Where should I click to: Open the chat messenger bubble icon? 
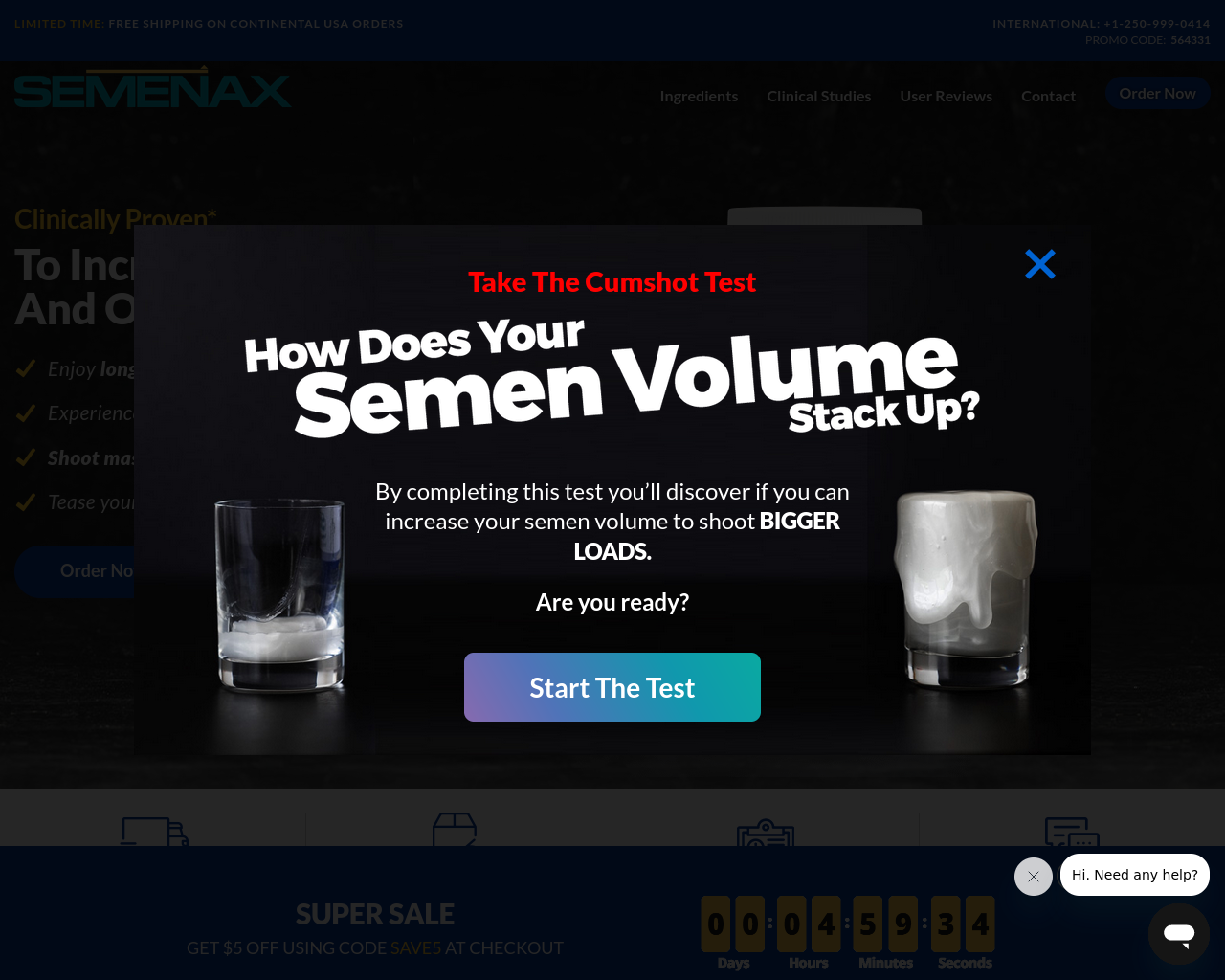coord(1179,934)
